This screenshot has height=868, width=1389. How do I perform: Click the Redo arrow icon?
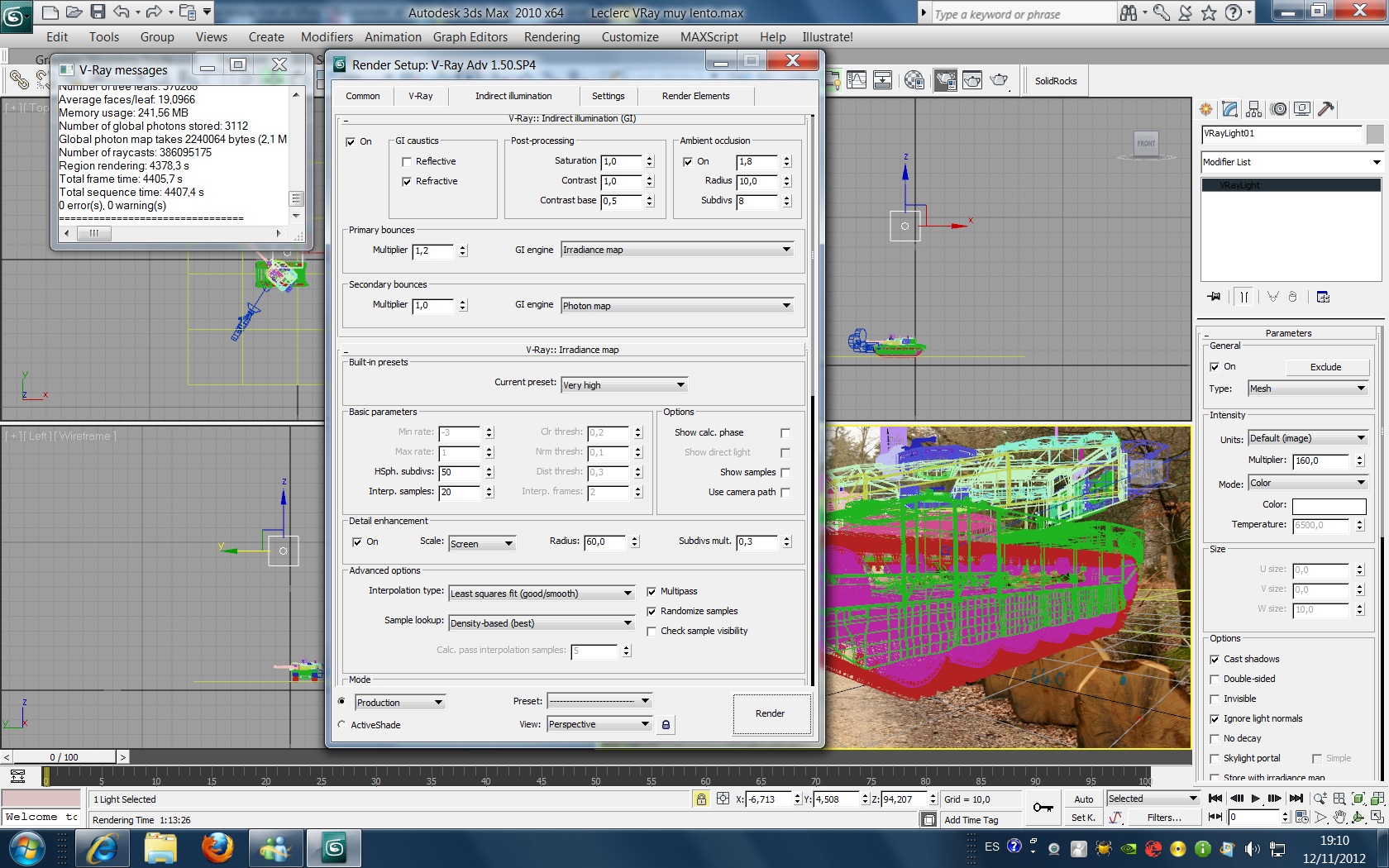[154, 12]
